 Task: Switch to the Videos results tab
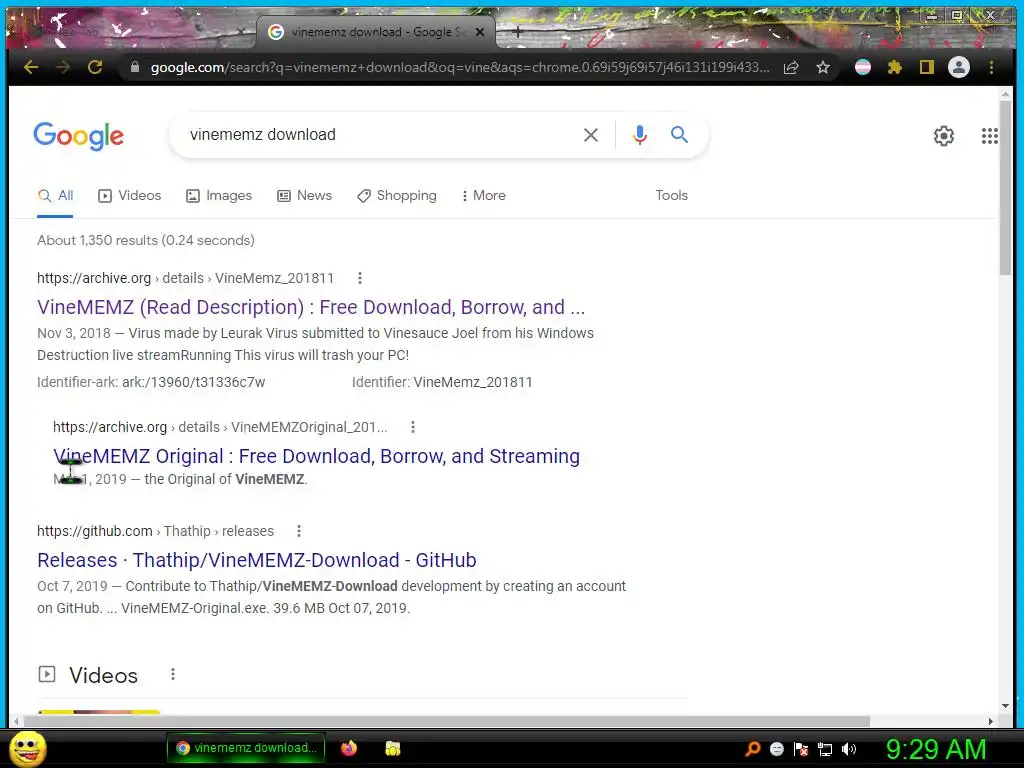coord(129,196)
